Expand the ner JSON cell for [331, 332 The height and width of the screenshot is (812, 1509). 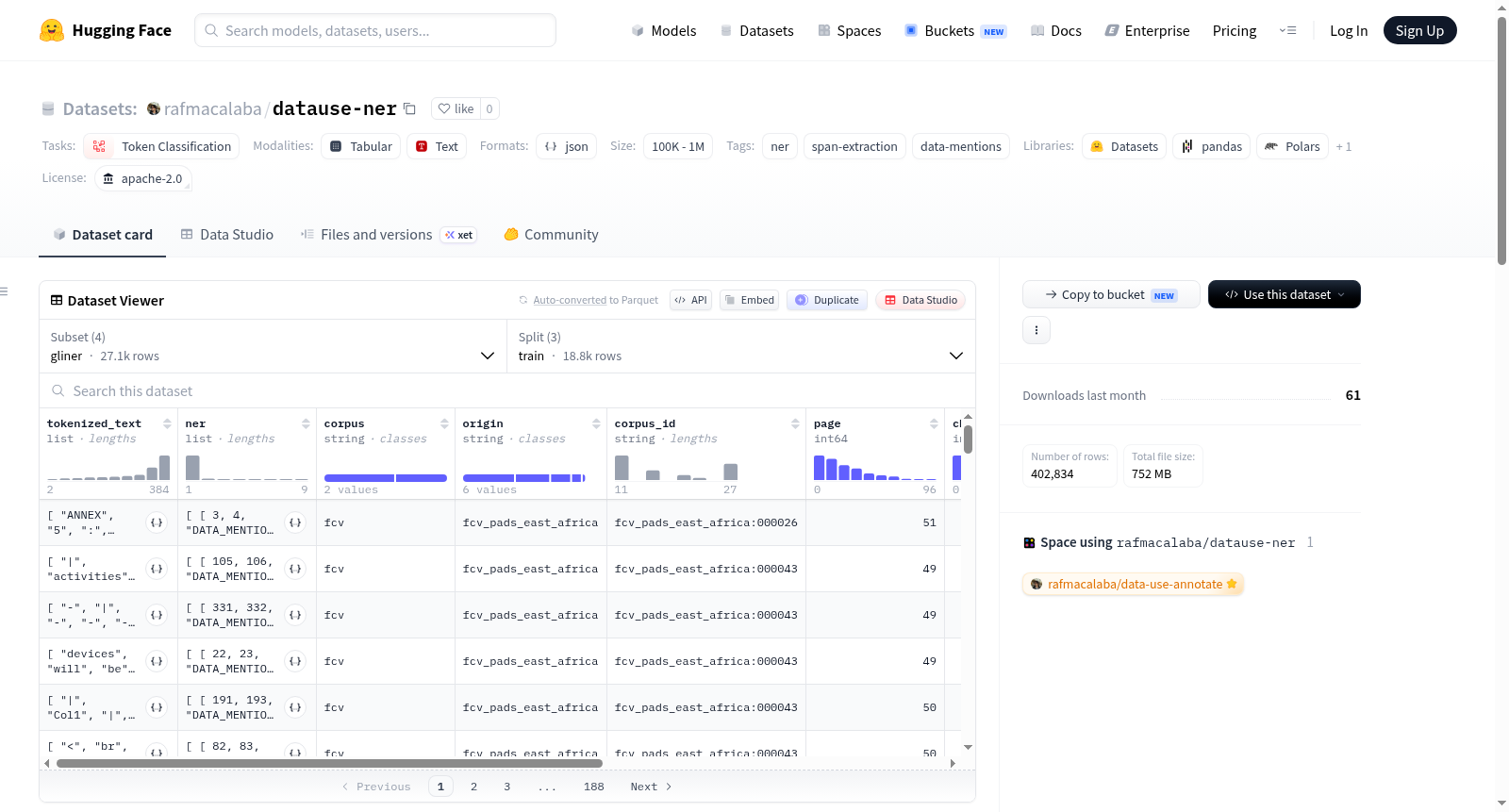click(x=295, y=615)
